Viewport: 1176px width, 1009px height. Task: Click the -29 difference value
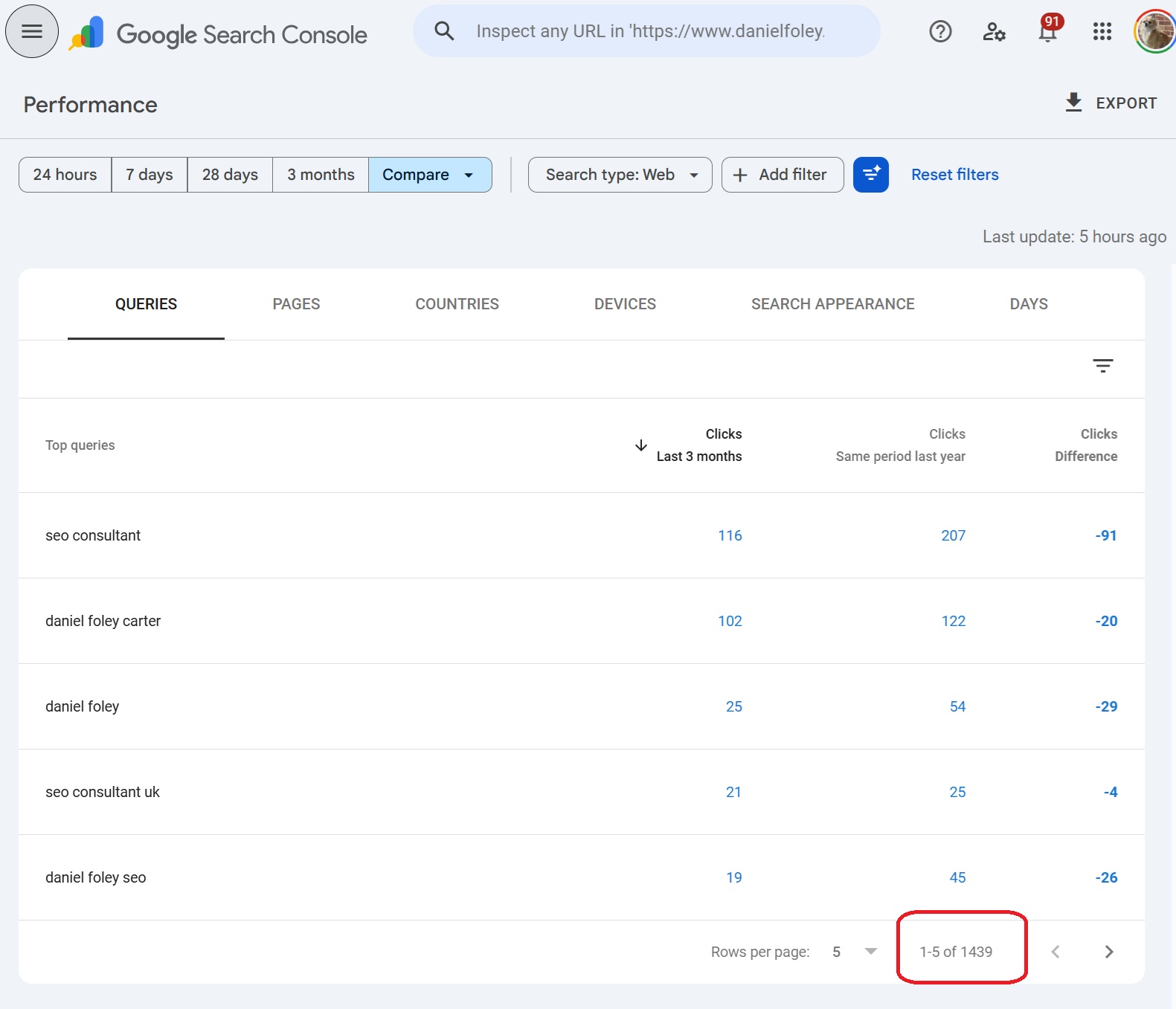pos(1106,706)
